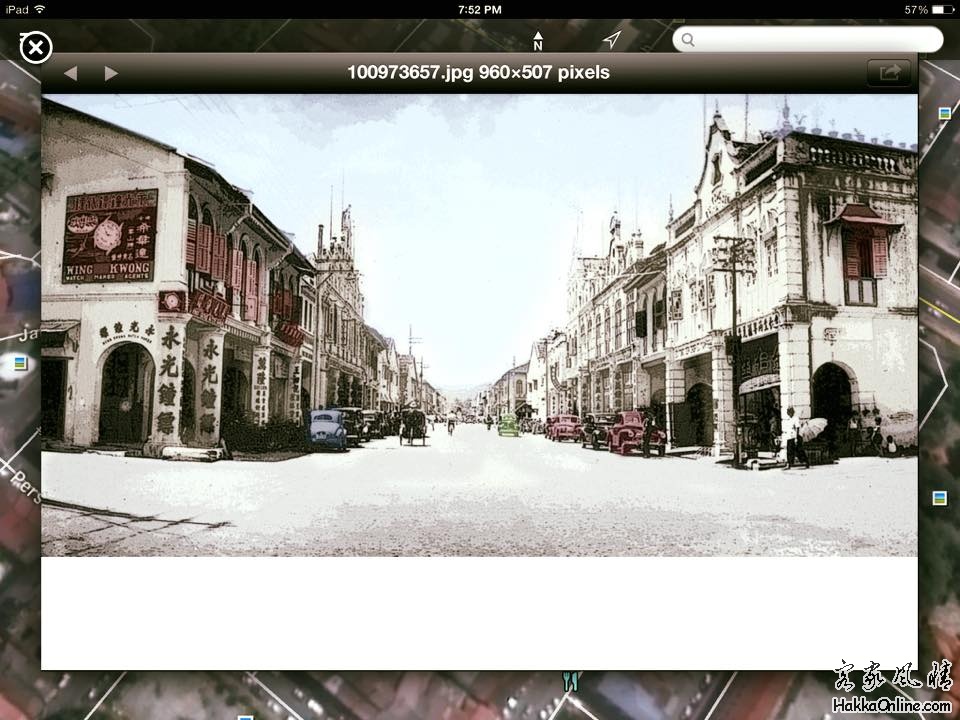
Task: Tap the 7:52 PM clock
Action: [479, 9]
